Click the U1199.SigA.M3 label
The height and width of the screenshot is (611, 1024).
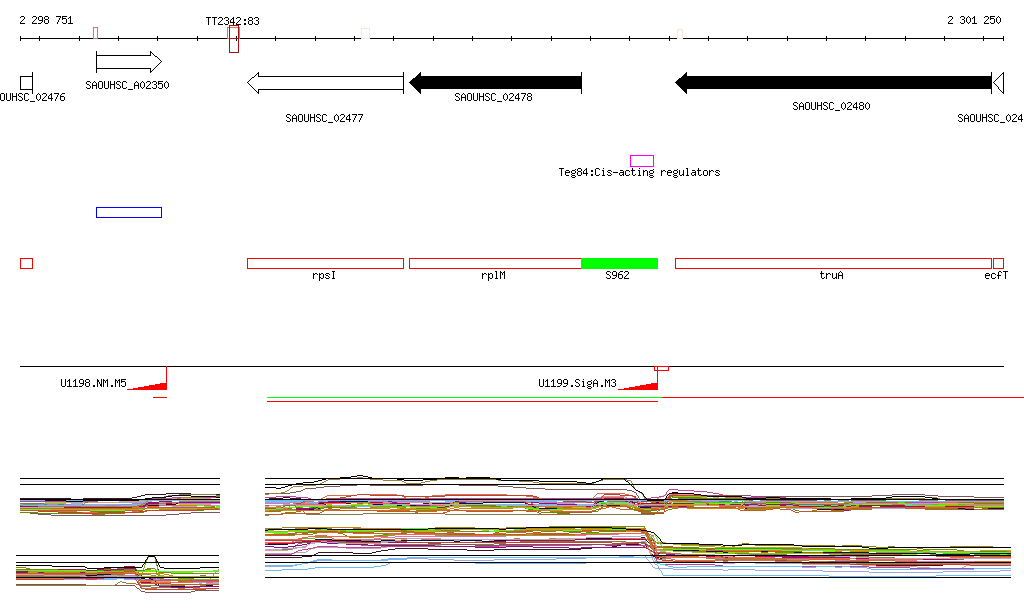tap(577, 383)
